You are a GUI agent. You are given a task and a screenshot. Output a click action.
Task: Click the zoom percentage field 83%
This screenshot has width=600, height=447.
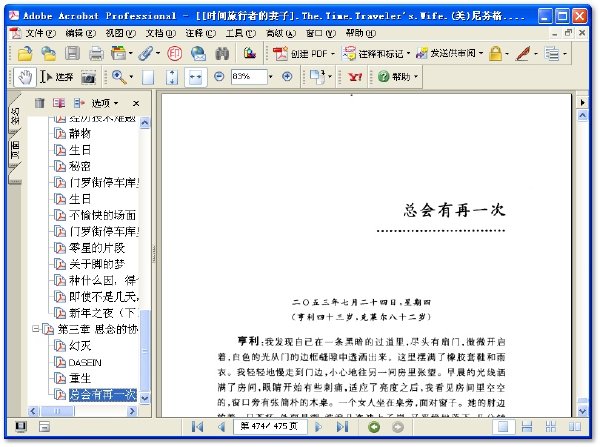pos(249,77)
